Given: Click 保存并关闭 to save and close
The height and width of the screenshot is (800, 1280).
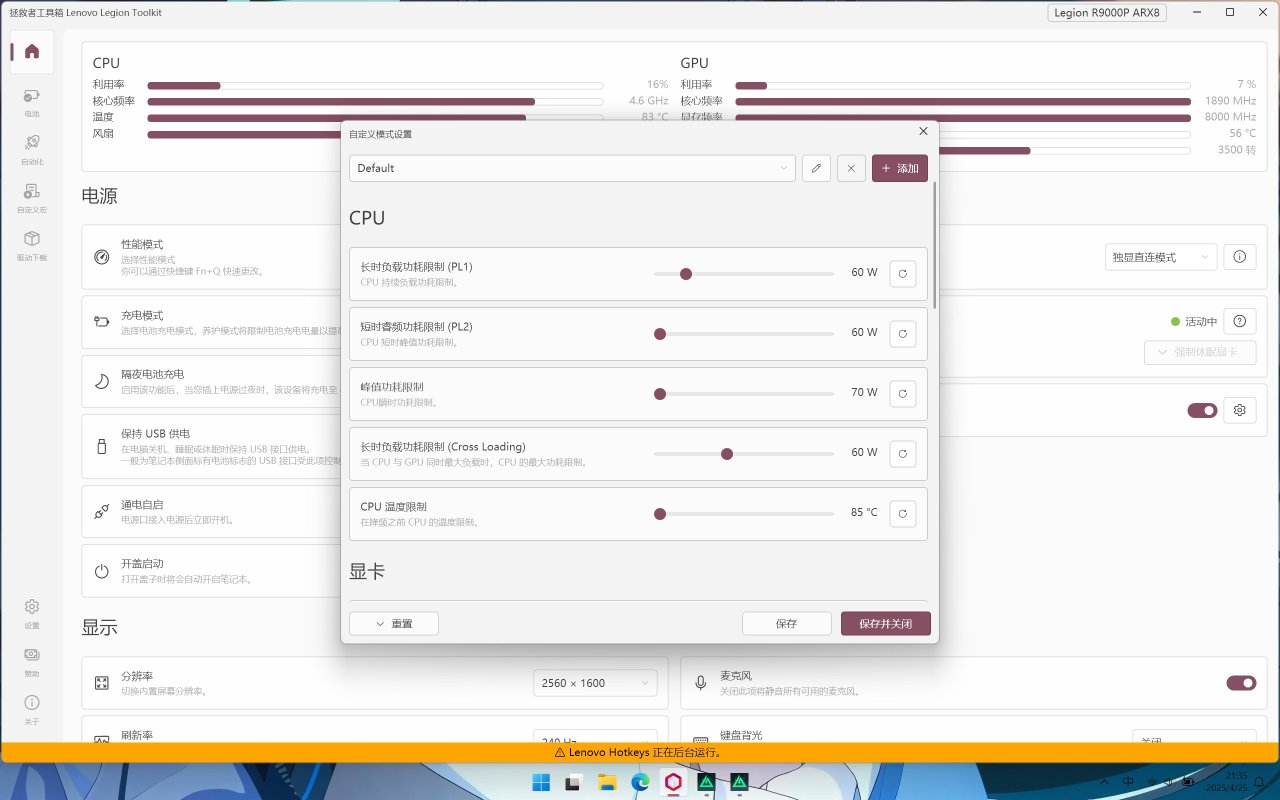Looking at the screenshot, I should [x=886, y=624].
